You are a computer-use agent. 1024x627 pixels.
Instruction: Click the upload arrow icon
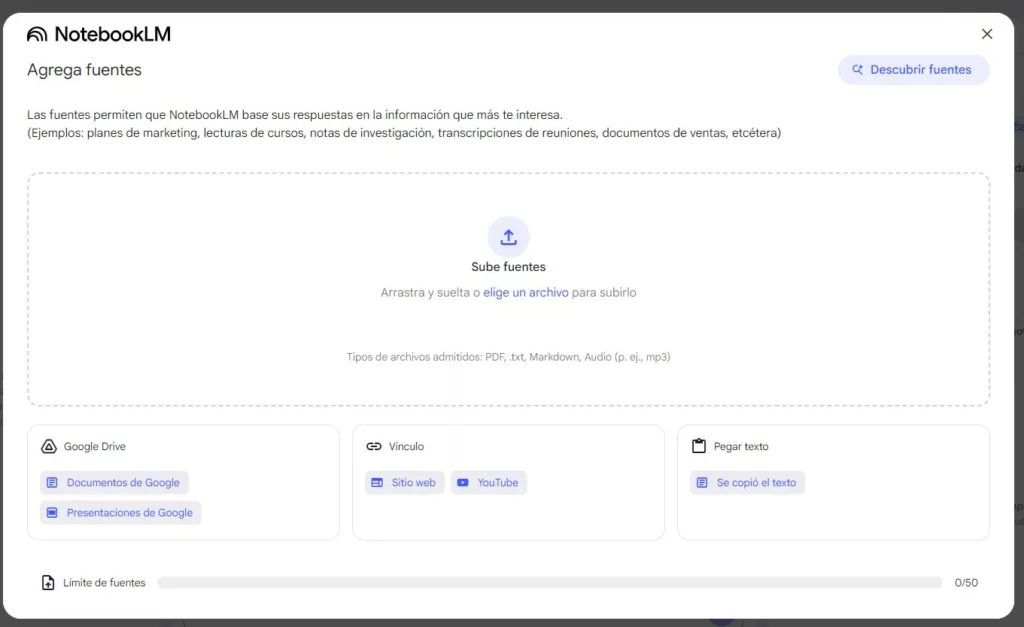tap(509, 237)
